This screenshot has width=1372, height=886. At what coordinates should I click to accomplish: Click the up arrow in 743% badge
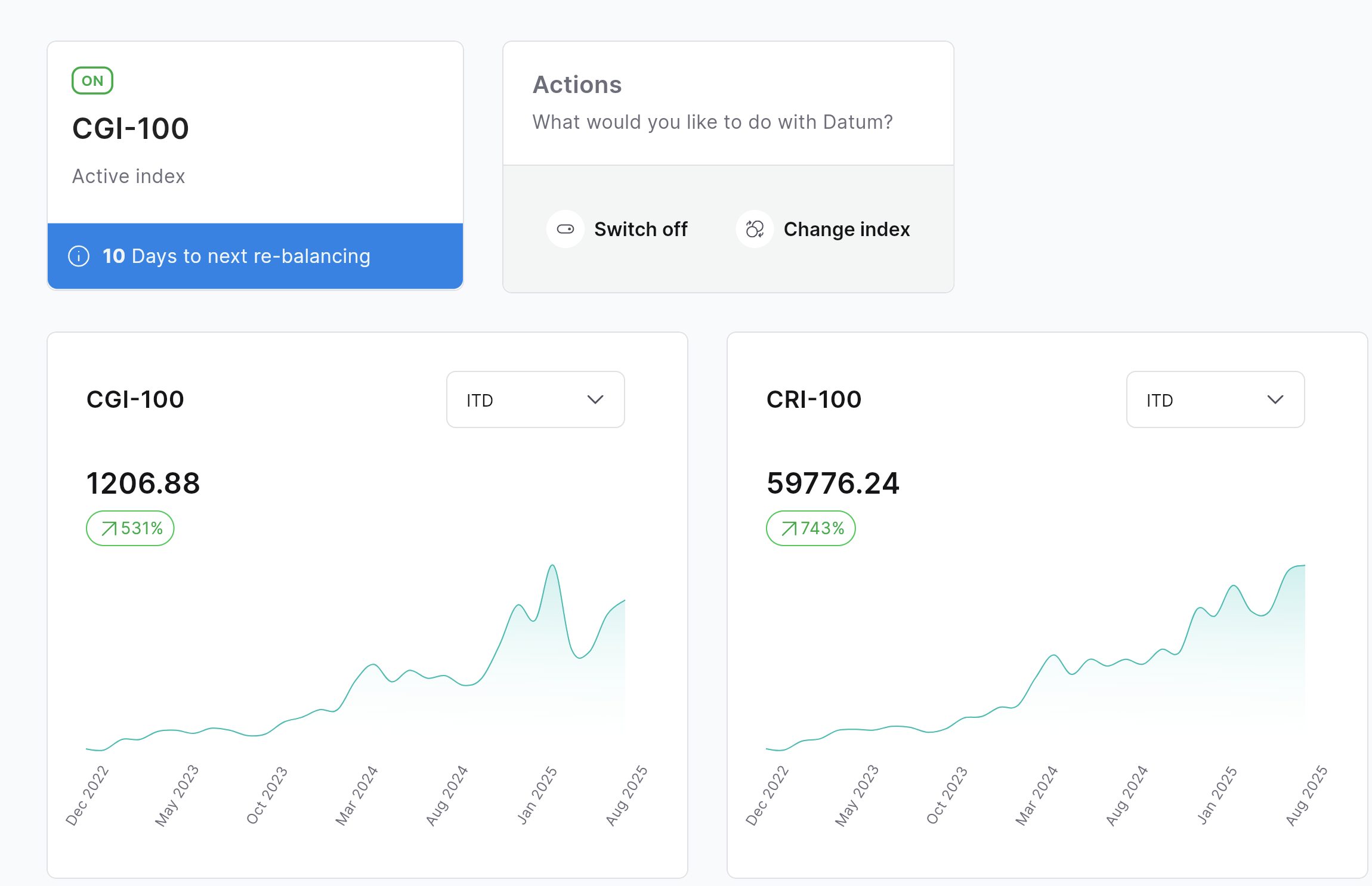789,528
